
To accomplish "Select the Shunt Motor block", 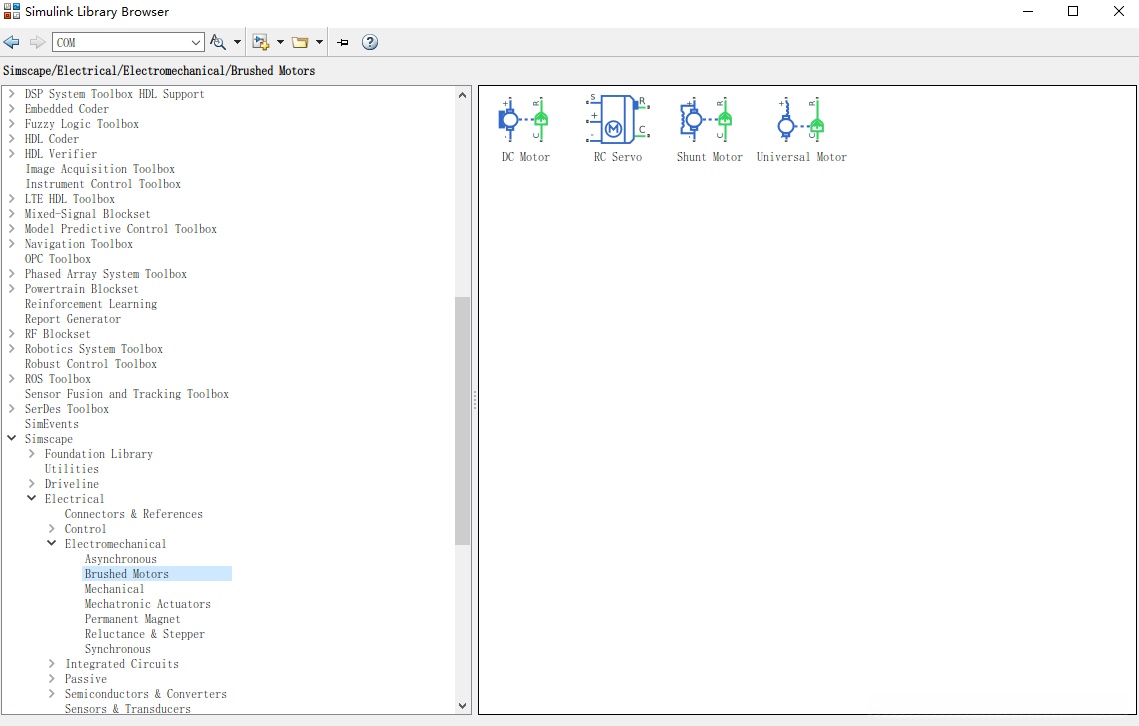I will pos(710,129).
